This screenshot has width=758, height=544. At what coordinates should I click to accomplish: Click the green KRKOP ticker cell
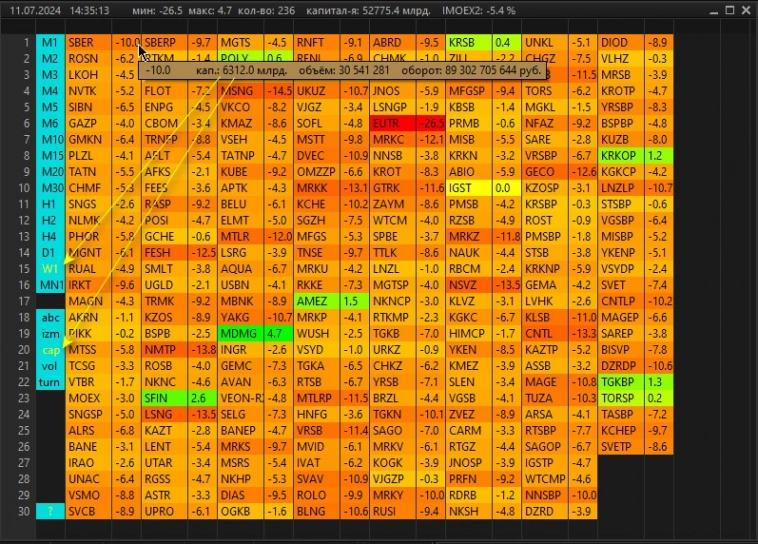[621, 156]
